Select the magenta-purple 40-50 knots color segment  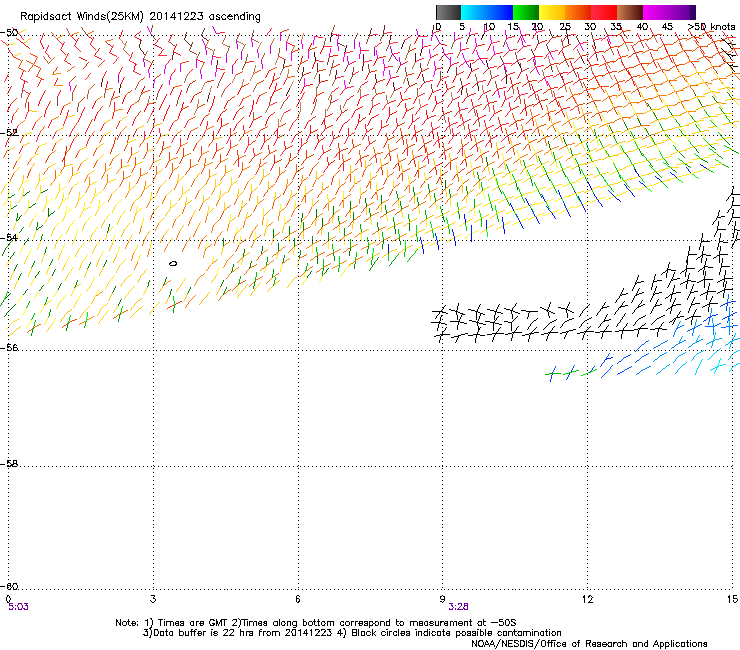coord(669,12)
